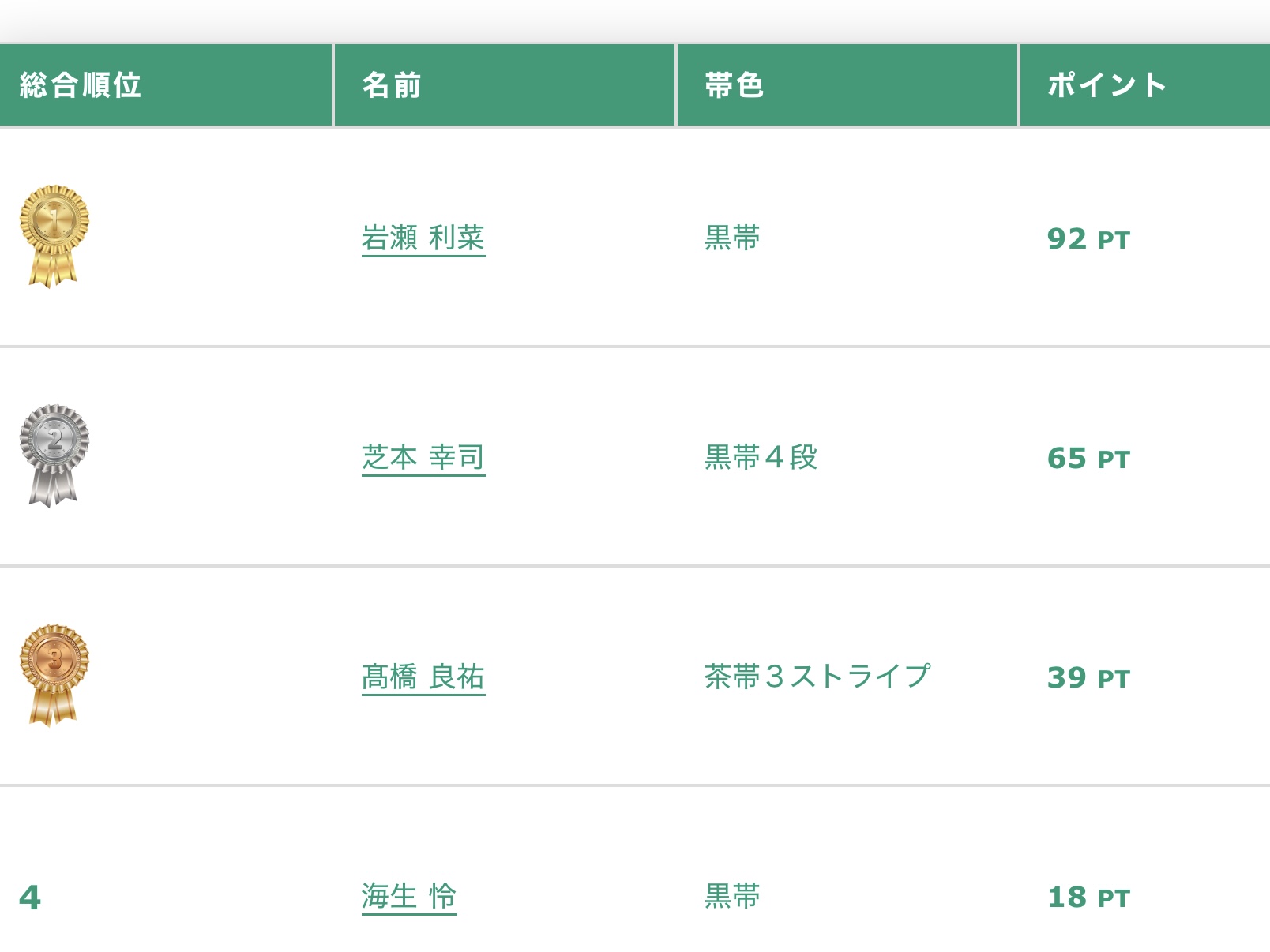Click the first-place 黒帯 belt text
Screen dimensions: 1270x952
[732, 238]
